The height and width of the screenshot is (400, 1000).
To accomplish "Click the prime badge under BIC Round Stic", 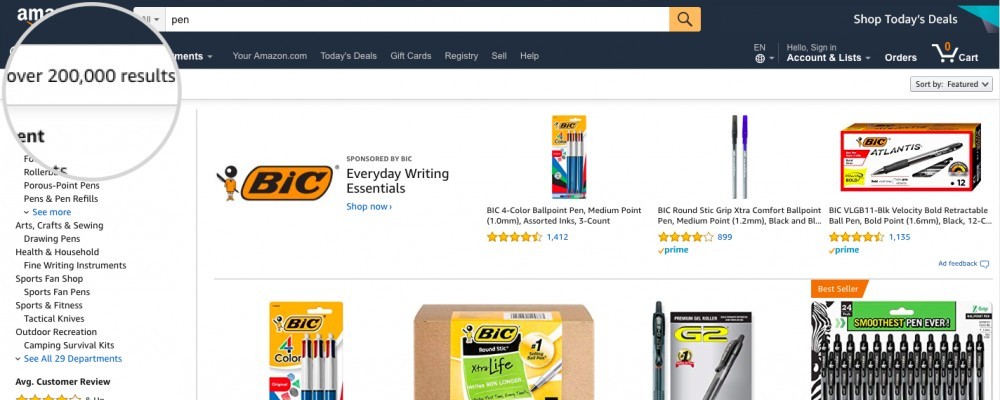I will click(x=673, y=250).
